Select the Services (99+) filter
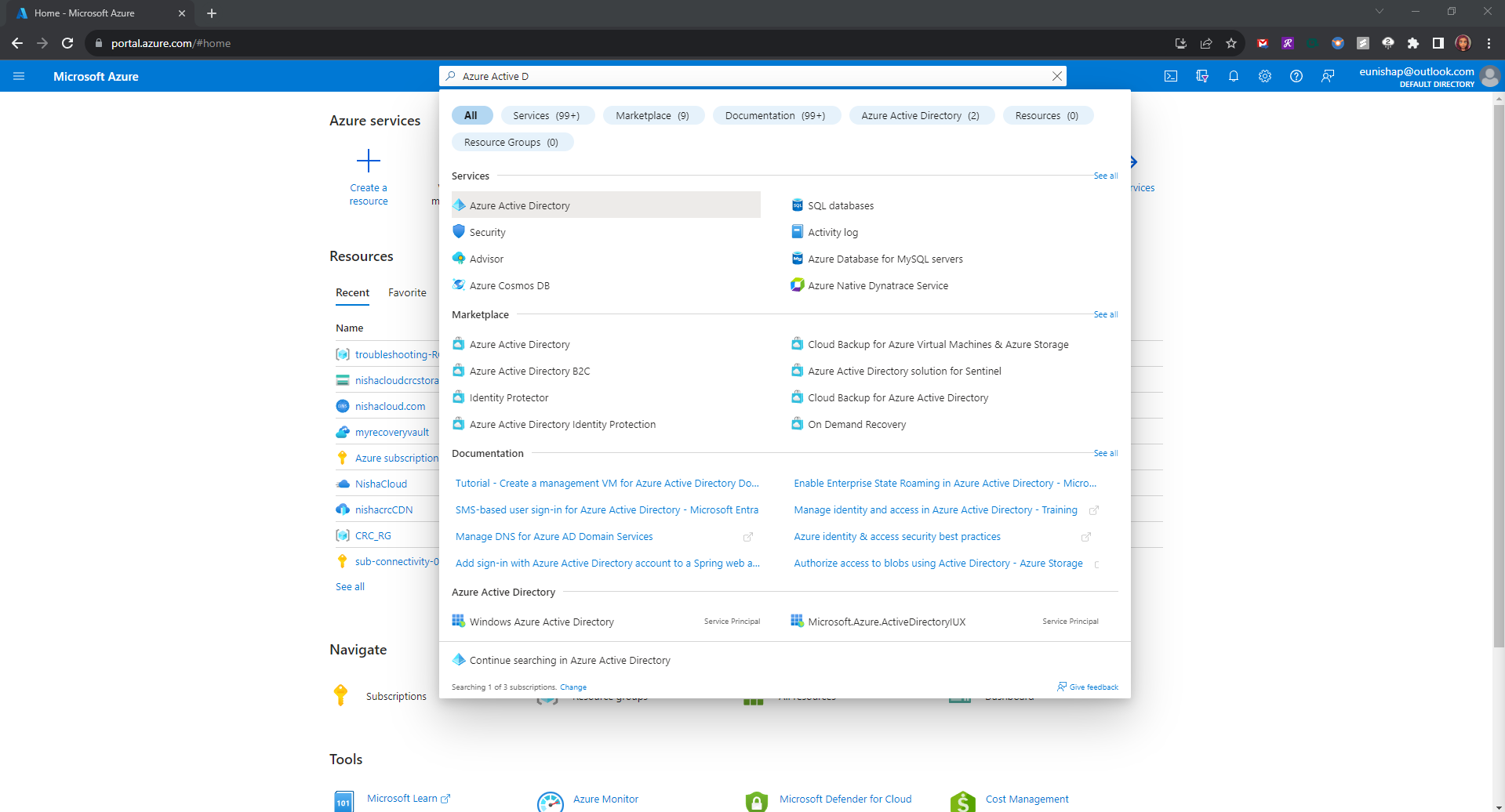 (x=546, y=115)
